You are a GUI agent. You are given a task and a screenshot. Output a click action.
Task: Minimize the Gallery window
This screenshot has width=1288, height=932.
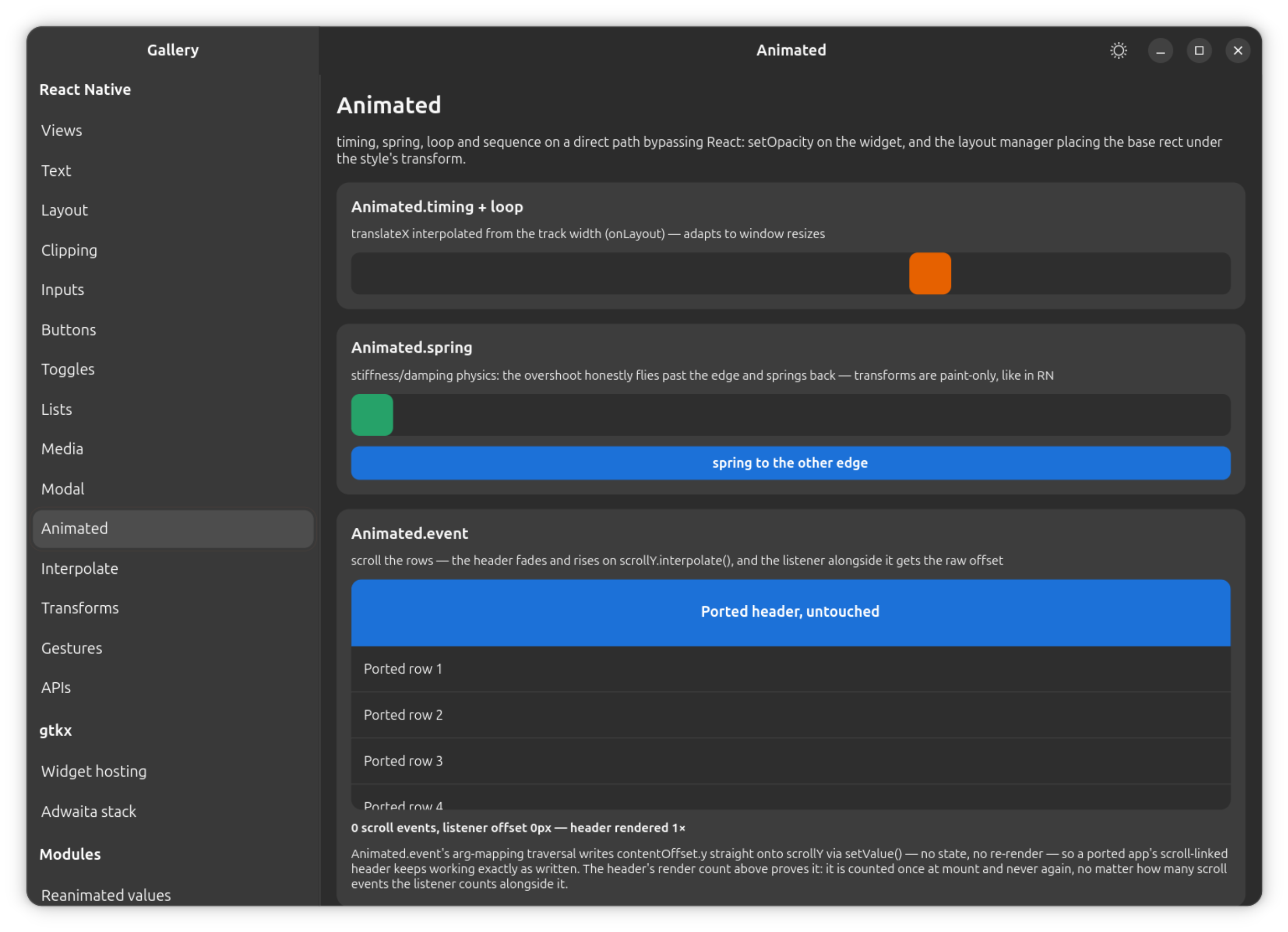pyautogui.click(x=1160, y=51)
